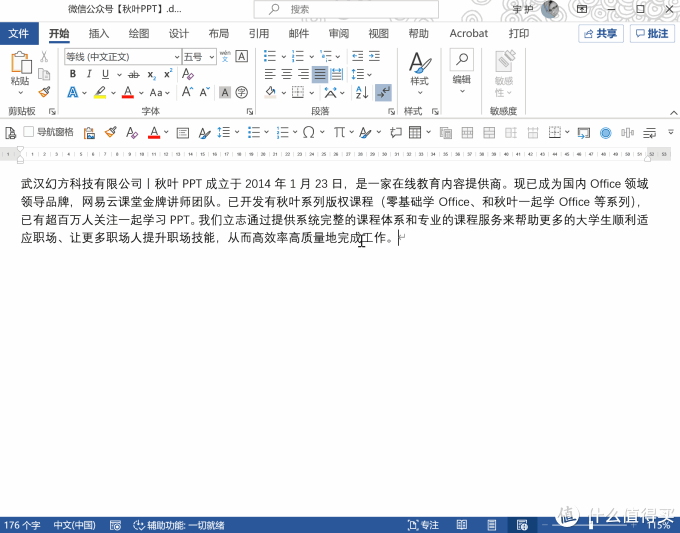Clear all formatting in font group

tap(187, 74)
